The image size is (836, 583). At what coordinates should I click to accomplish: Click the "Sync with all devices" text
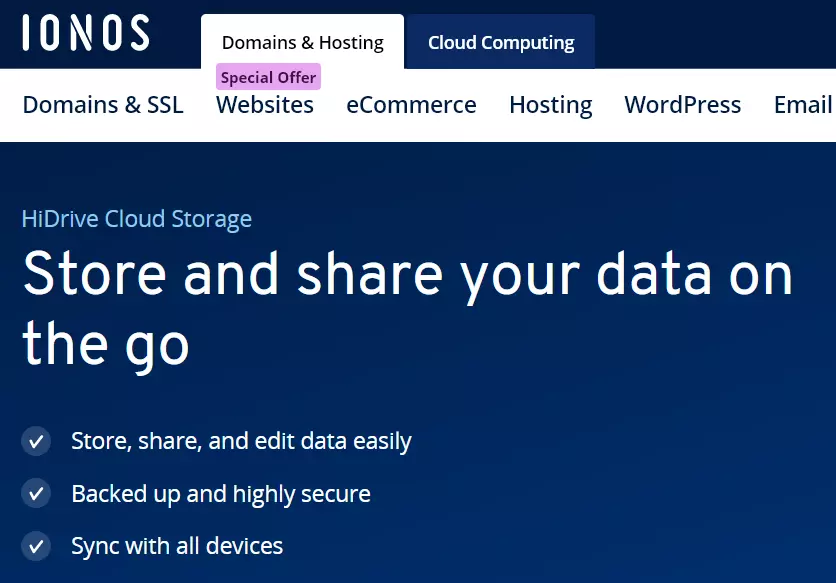[x=177, y=546]
